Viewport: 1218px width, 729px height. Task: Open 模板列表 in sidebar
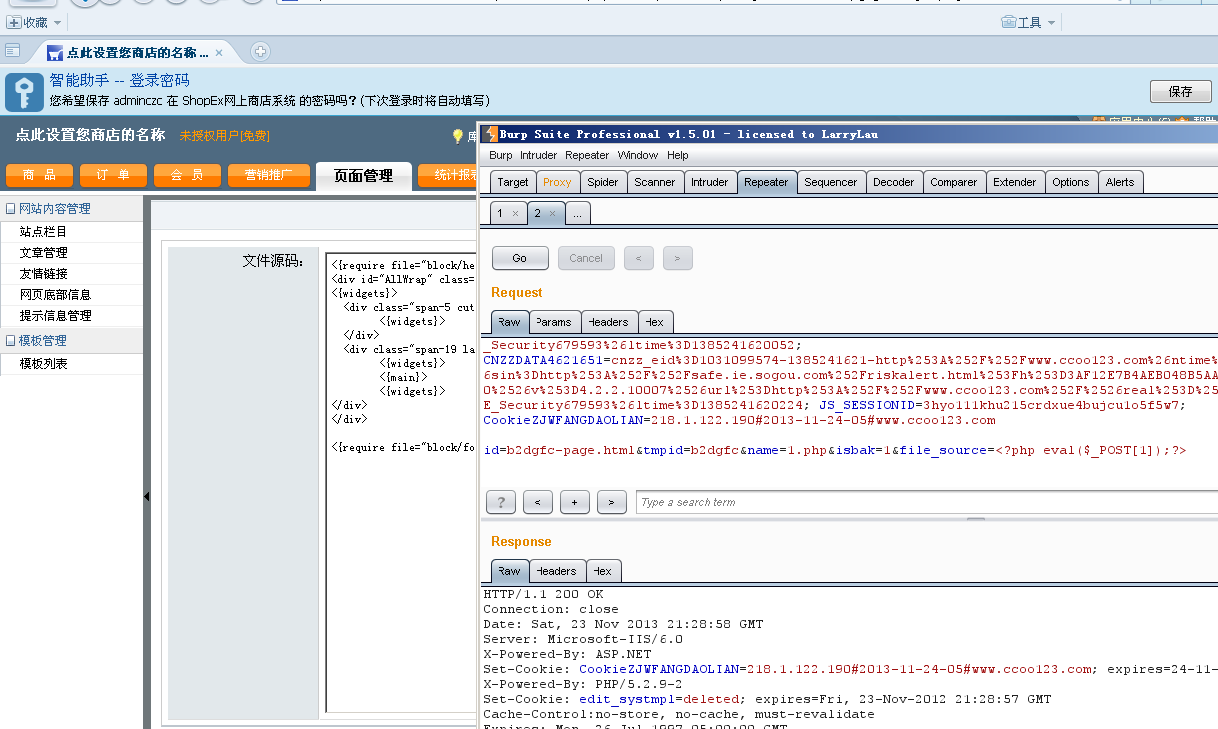(x=43, y=363)
